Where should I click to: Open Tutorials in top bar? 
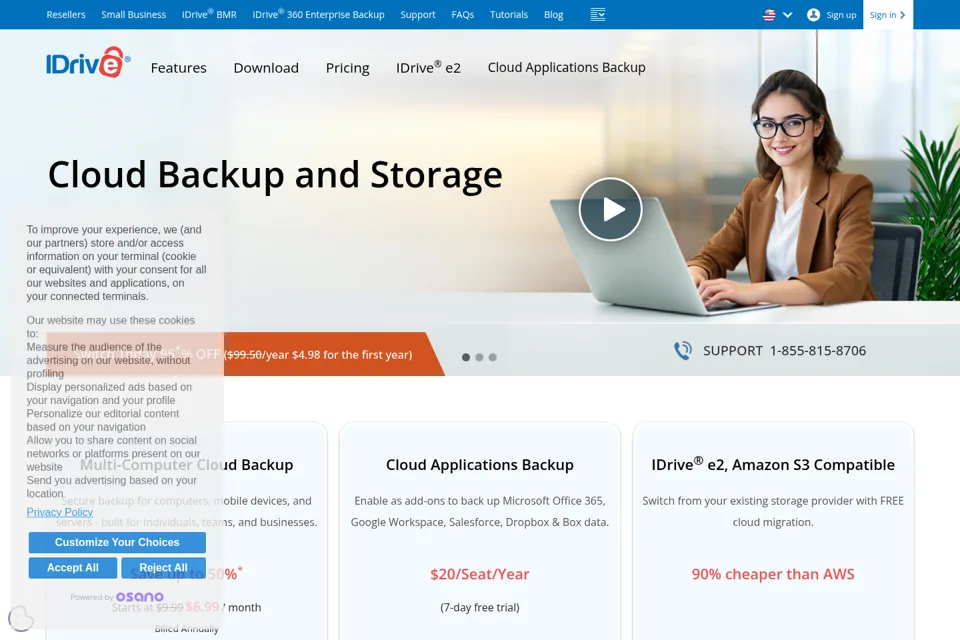click(509, 15)
